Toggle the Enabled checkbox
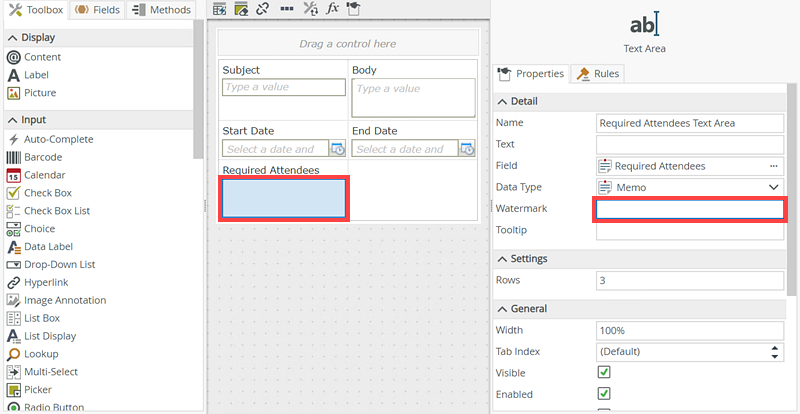Viewport: 800px width, 414px height. [604, 394]
